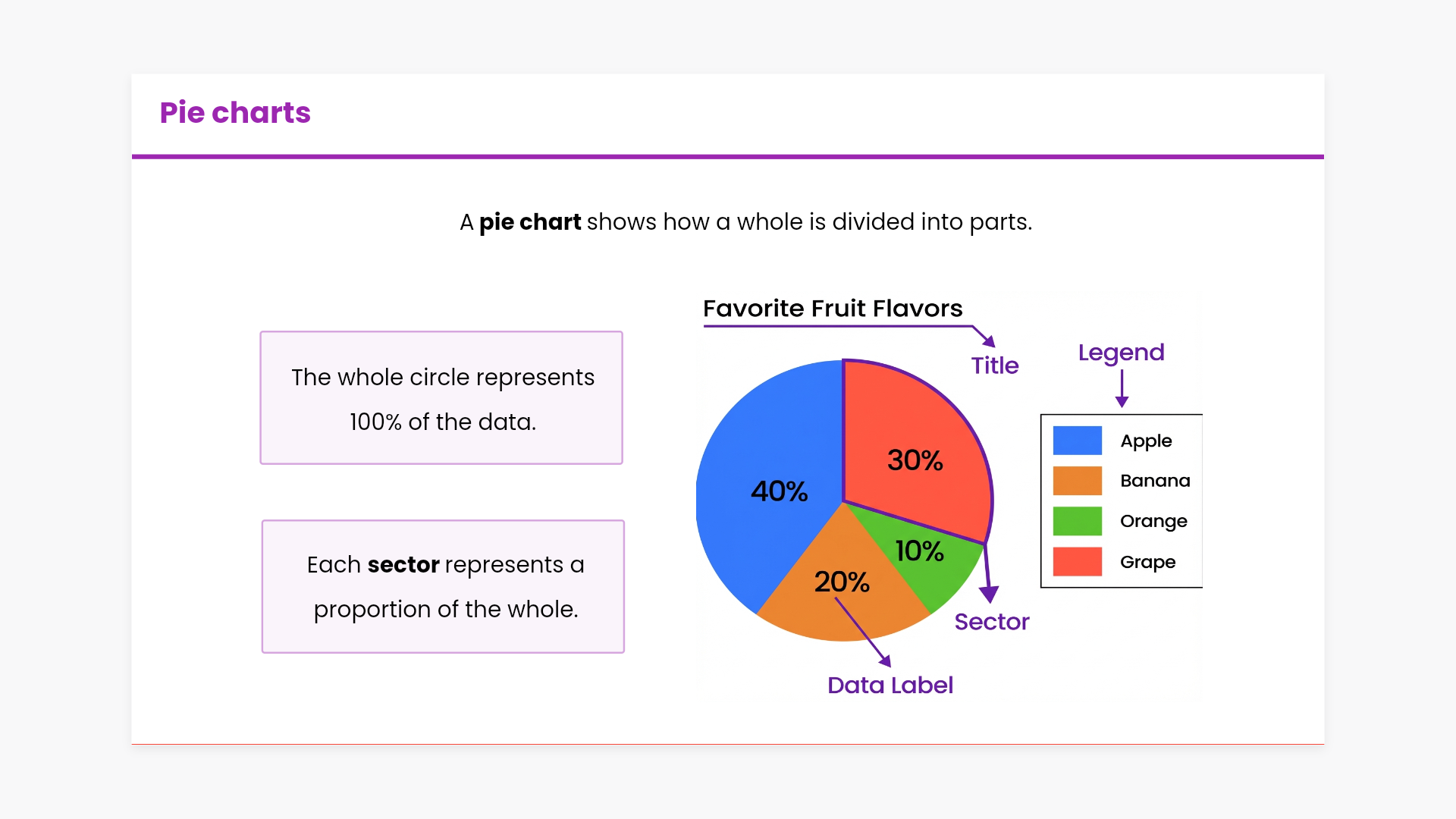The height and width of the screenshot is (819, 1456).
Task: Click the "whole circle represents 100%" box
Action: [441, 398]
